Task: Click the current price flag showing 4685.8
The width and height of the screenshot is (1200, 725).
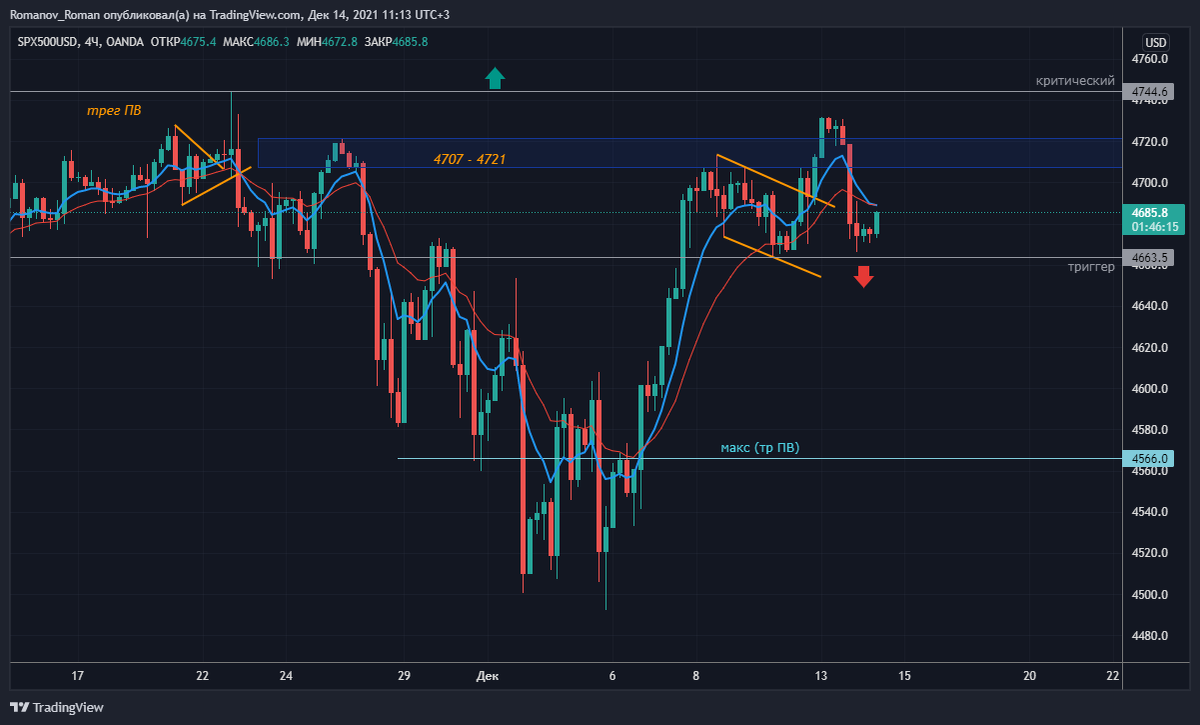Action: point(1152,213)
